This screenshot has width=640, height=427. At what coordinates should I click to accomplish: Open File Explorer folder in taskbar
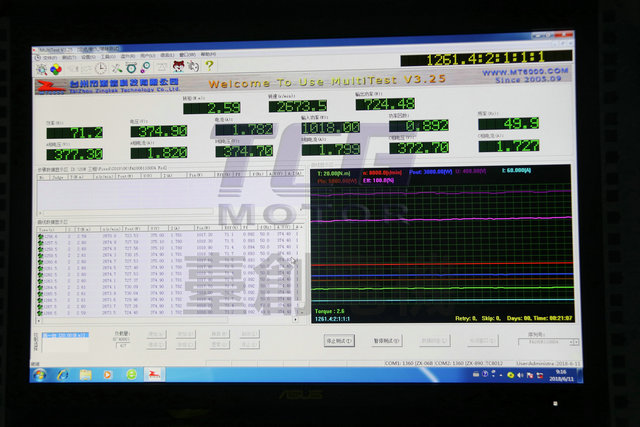(x=86, y=374)
